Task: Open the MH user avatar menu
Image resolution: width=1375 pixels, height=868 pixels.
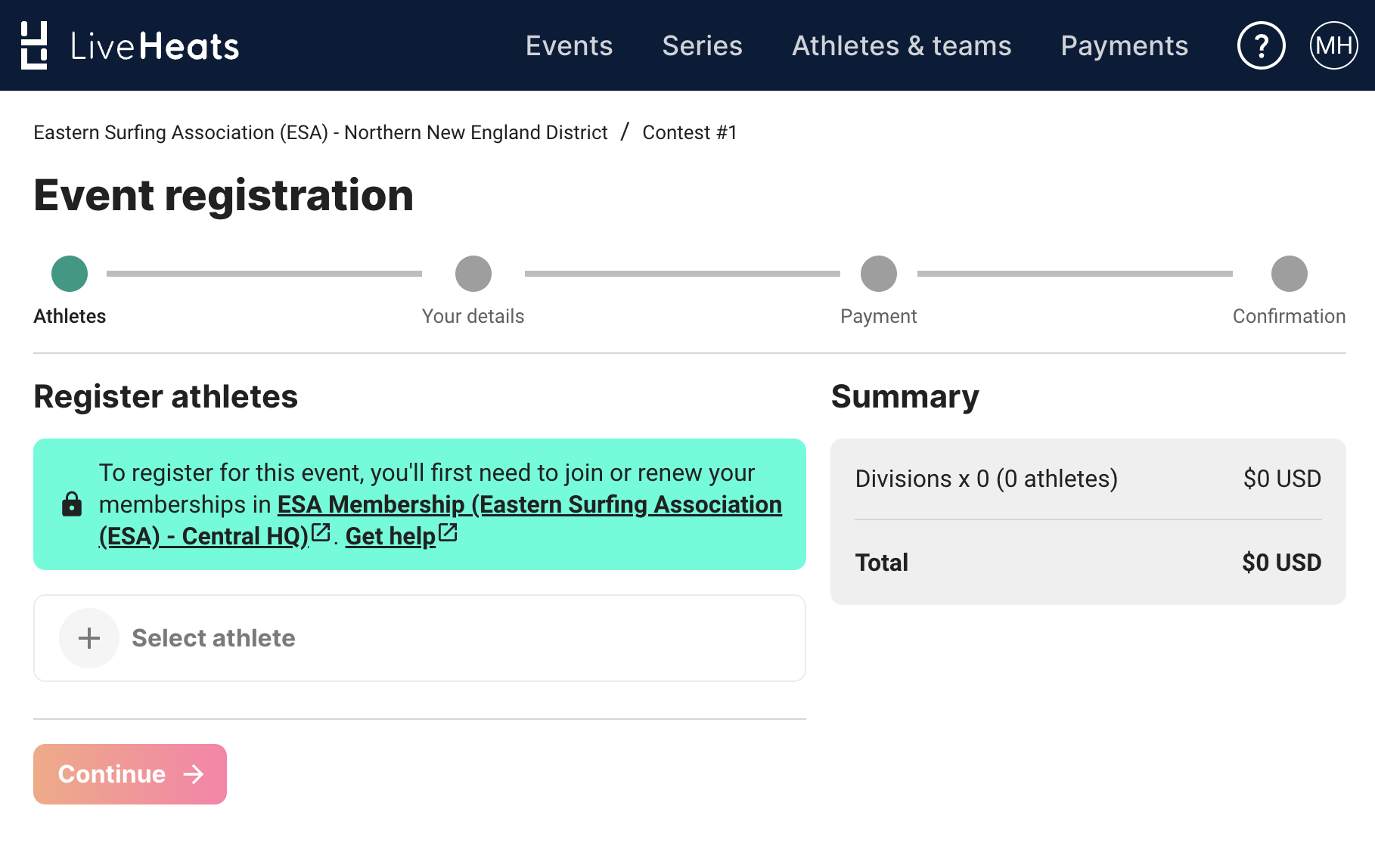Action: tap(1333, 45)
